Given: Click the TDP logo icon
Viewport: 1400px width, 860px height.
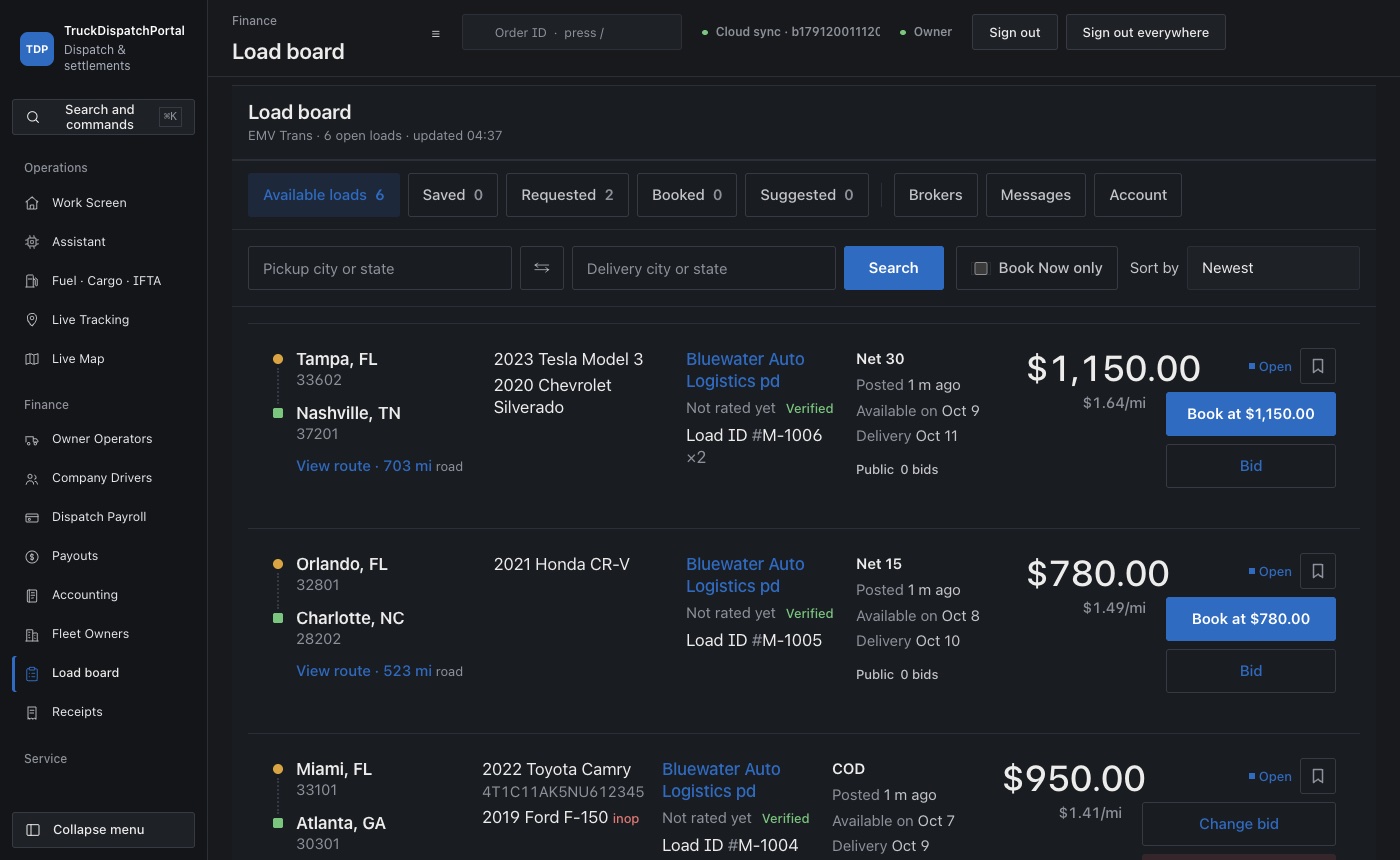Looking at the screenshot, I should [x=37, y=48].
